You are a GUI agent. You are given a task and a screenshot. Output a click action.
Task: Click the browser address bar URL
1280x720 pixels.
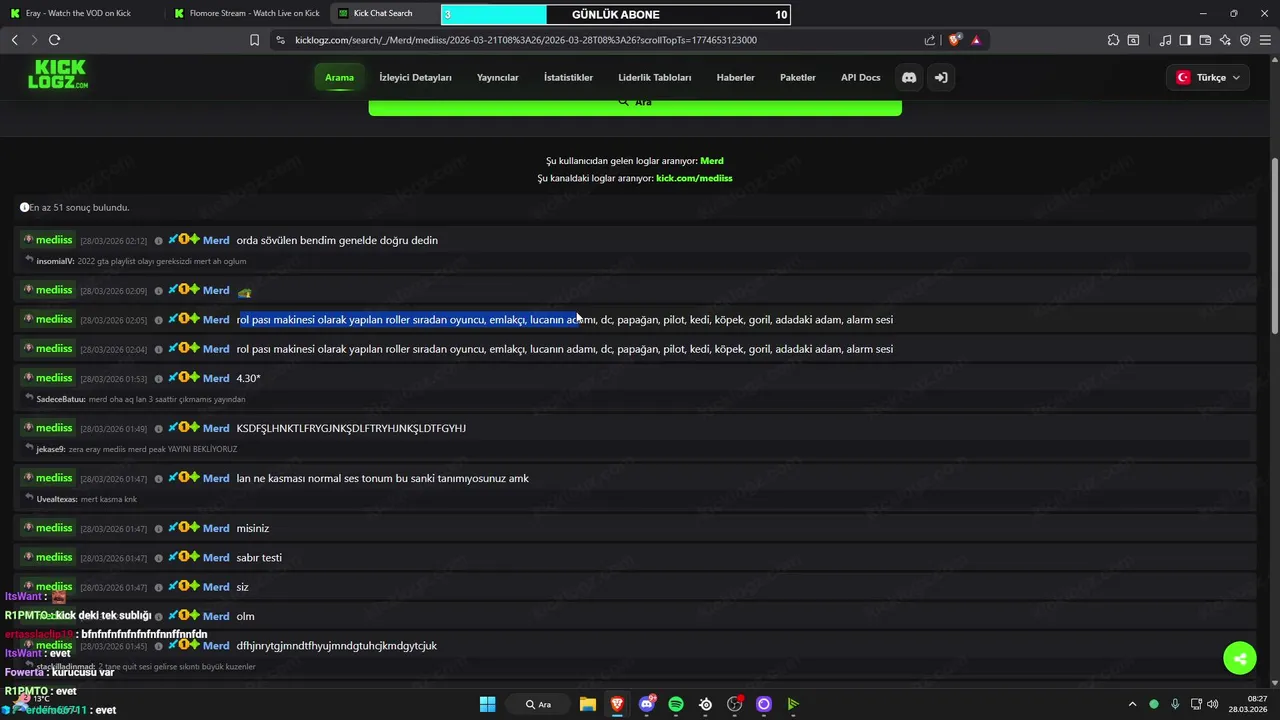pos(525,40)
